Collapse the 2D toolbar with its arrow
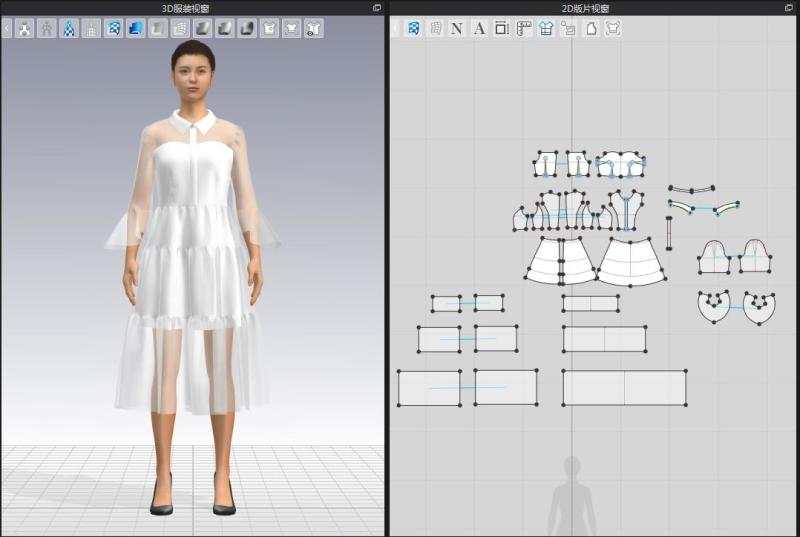 [x=395, y=28]
